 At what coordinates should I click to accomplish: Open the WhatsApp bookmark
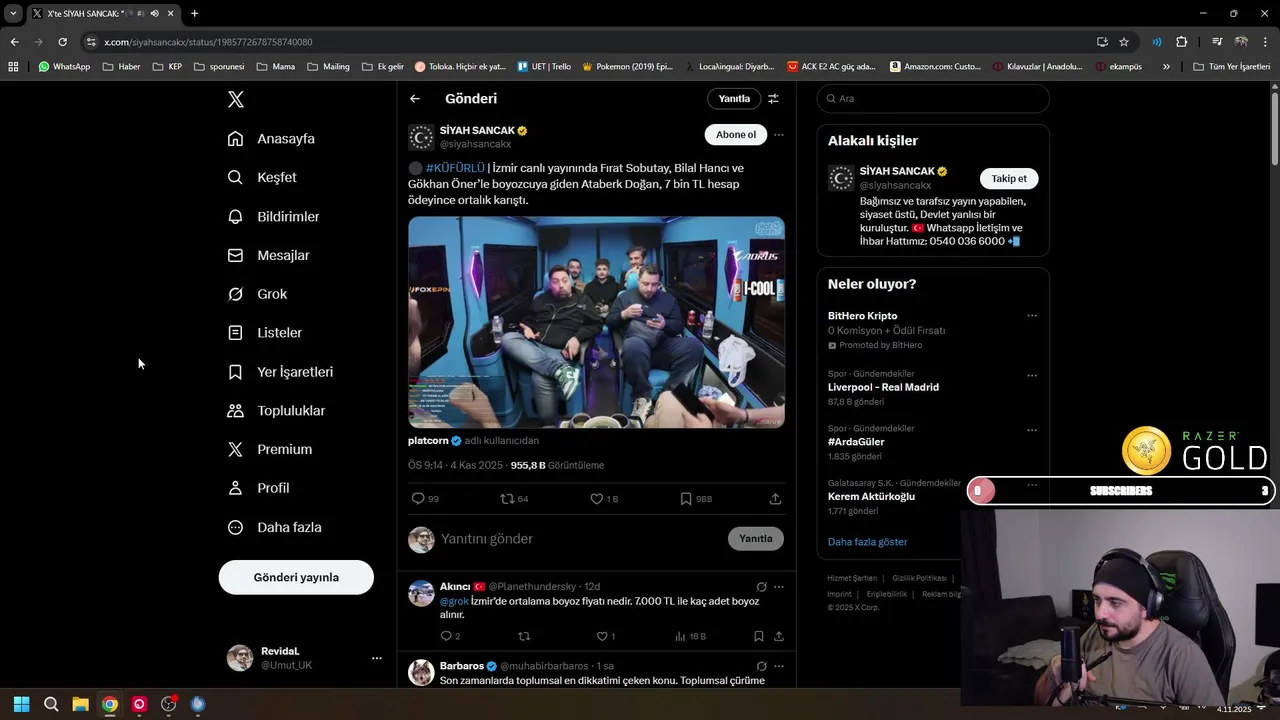point(64,67)
